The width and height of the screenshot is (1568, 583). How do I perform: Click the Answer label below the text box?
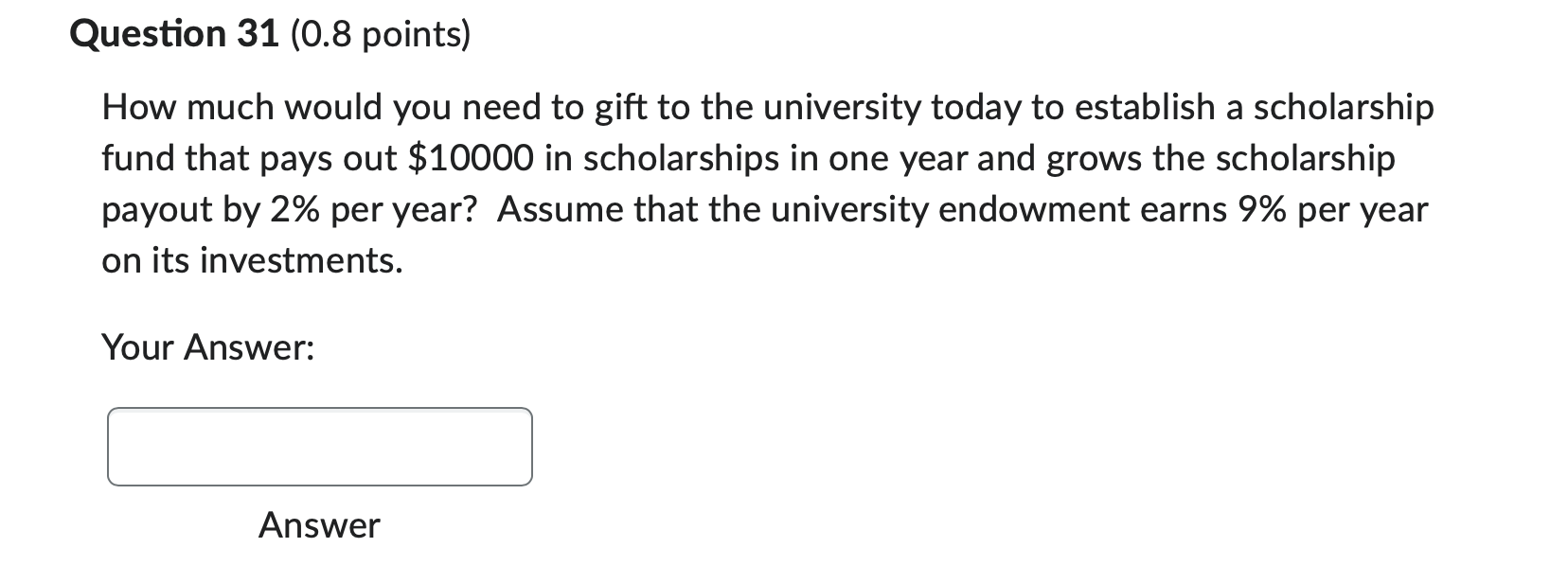tap(319, 526)
